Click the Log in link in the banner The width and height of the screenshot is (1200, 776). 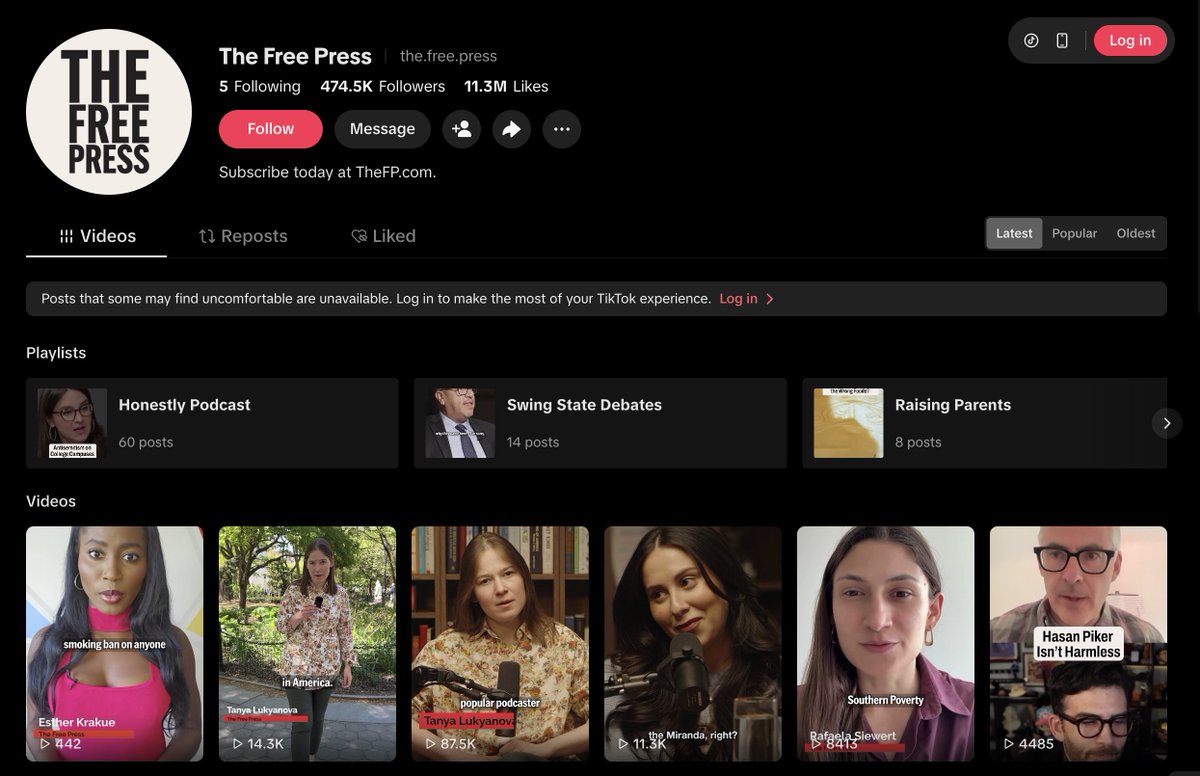(746, 299)
